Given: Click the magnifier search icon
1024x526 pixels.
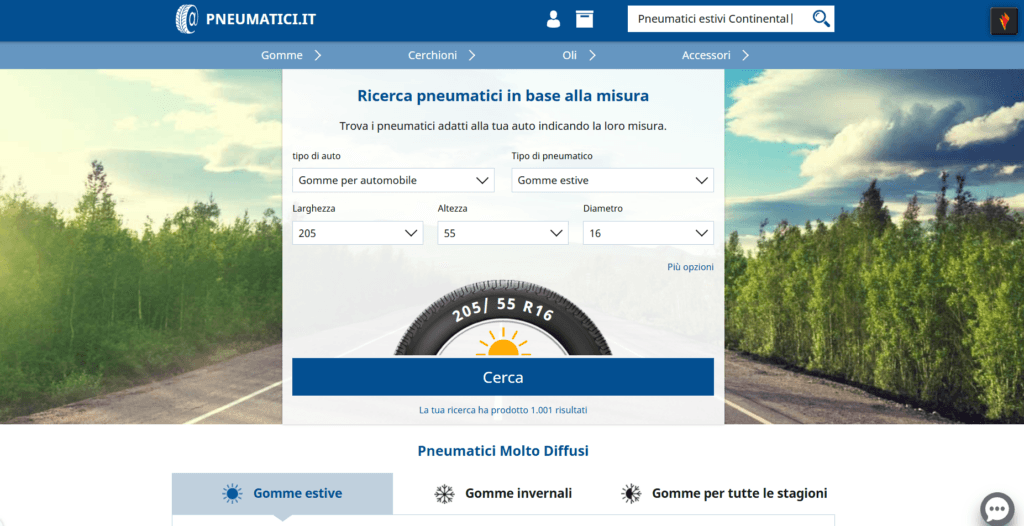Looking at the screenshot, I should pos(821,19).
